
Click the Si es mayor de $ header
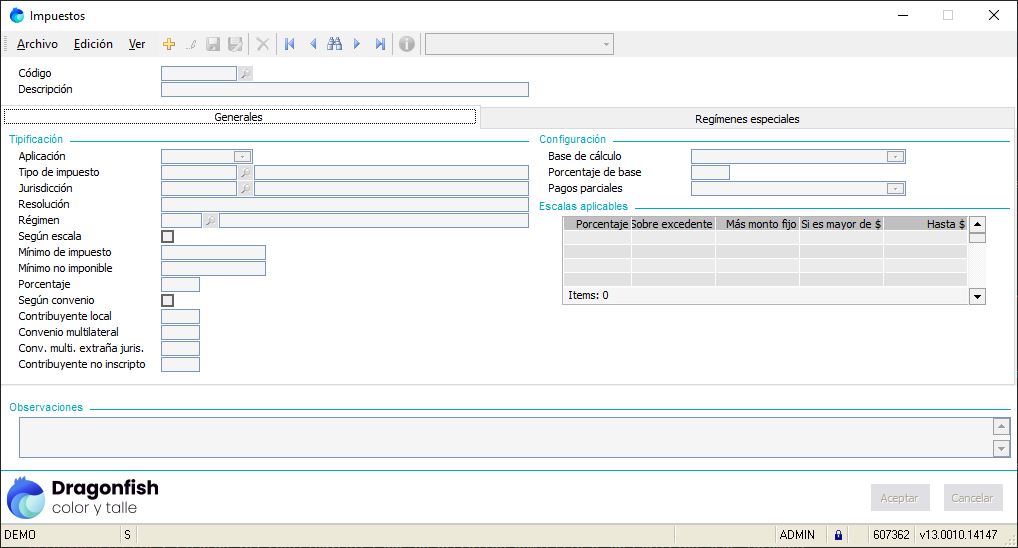[x=841, y=224]
